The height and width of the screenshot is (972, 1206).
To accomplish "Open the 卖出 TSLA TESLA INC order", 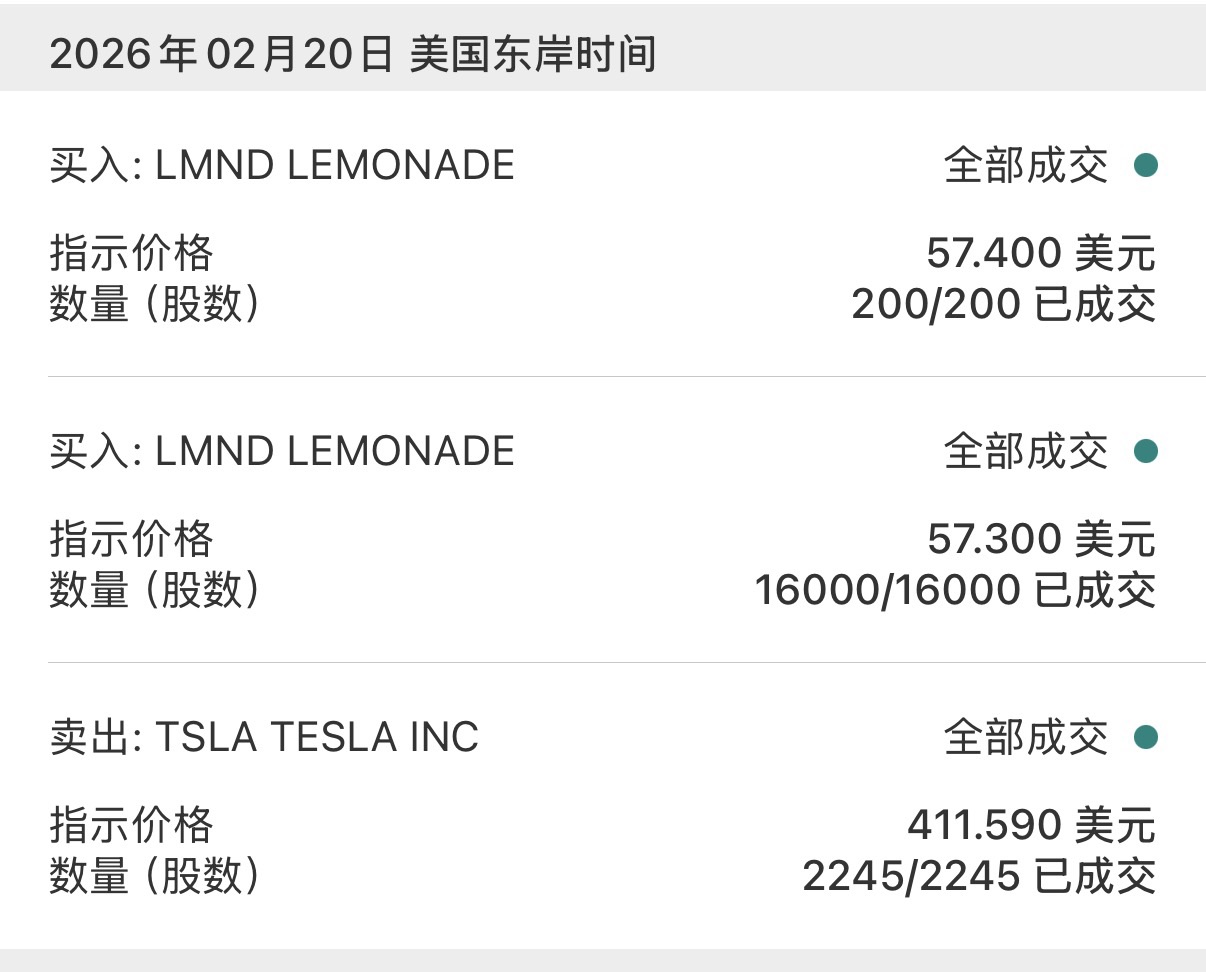I will (x=264, y=737).
